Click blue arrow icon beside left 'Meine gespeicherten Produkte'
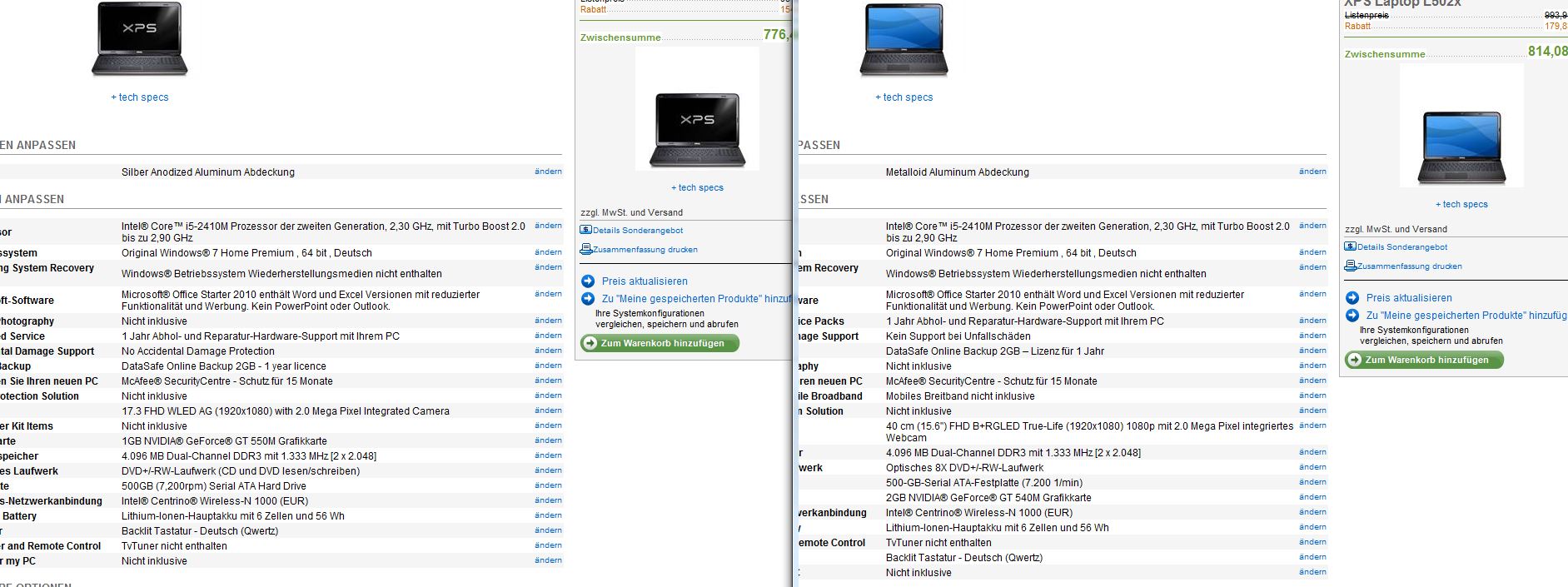 588,298
